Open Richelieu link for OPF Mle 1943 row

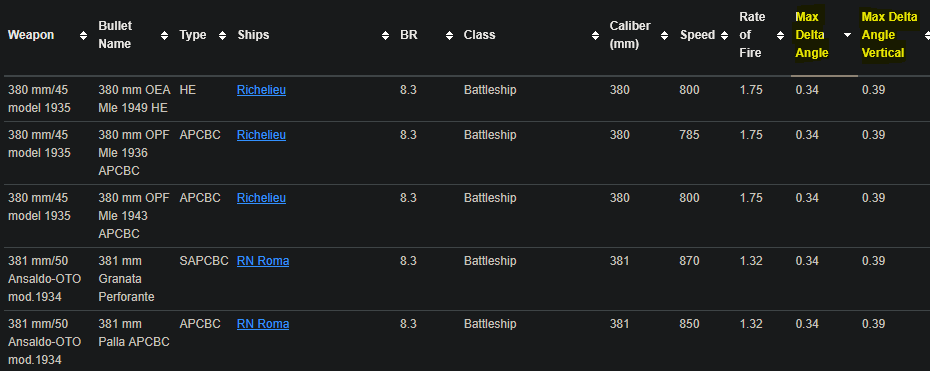261,198
